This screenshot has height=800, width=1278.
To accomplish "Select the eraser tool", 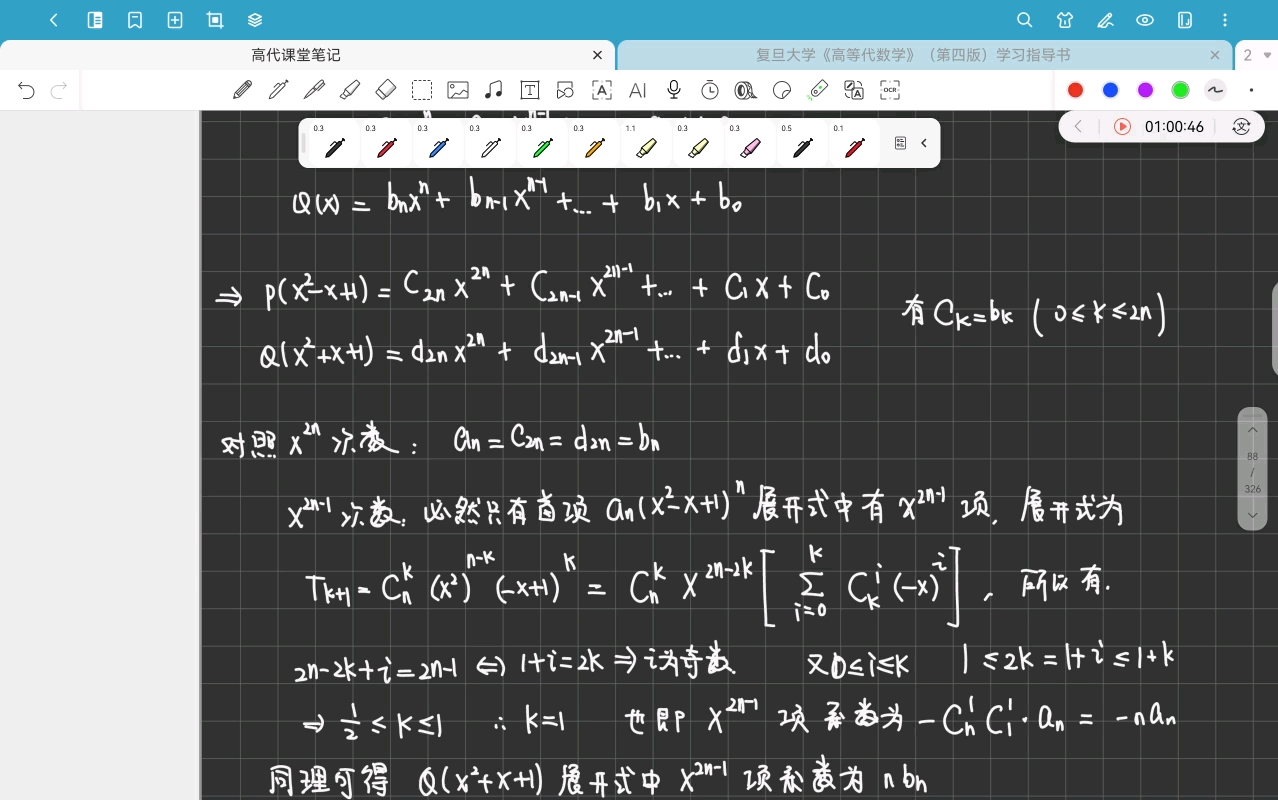I will click(x=386, y=90).
